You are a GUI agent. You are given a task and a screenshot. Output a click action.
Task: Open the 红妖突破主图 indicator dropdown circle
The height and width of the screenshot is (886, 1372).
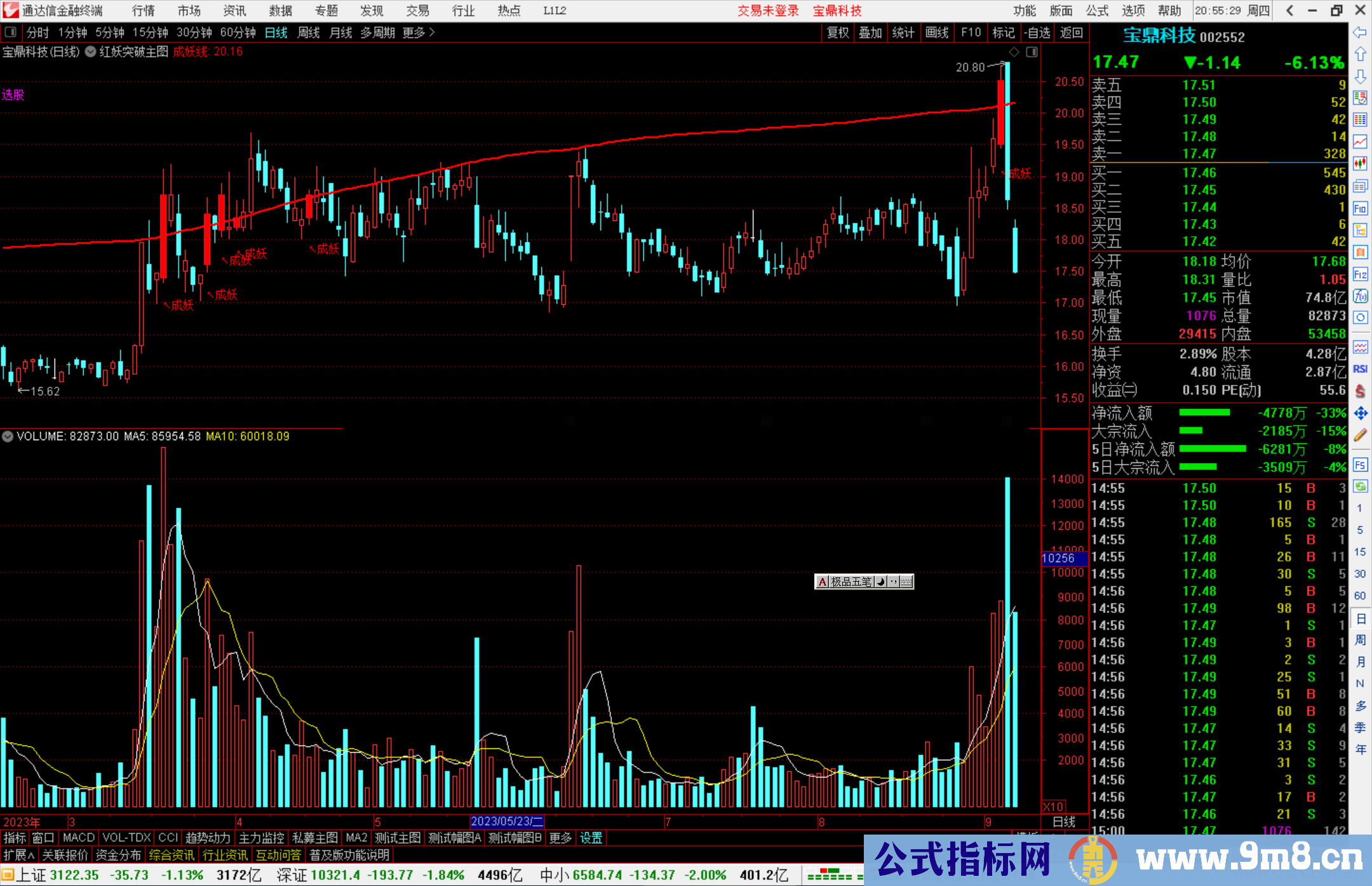90,52
